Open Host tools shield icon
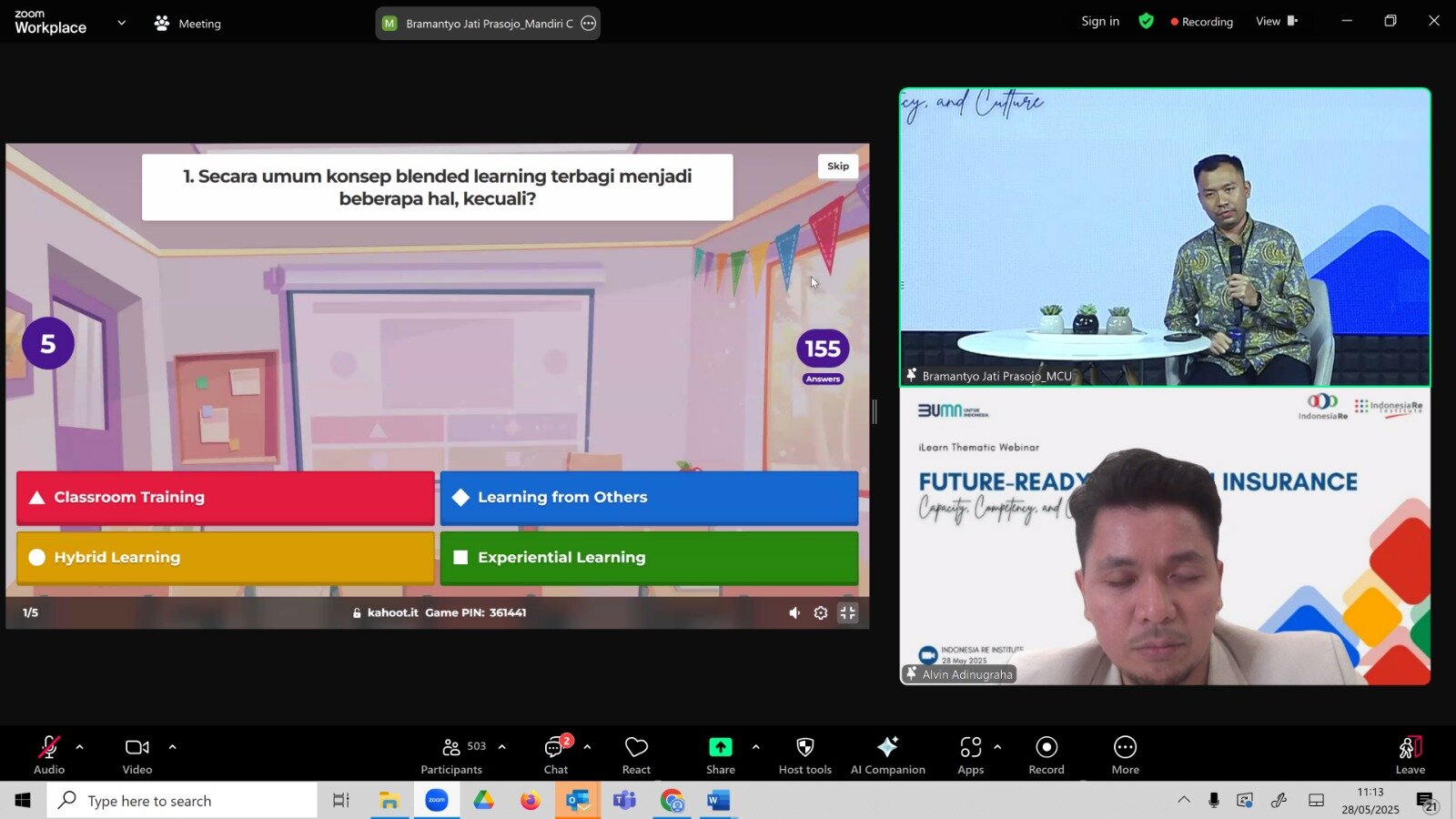The height and width of the screenshot is (819, 1456). pos(804,754)
